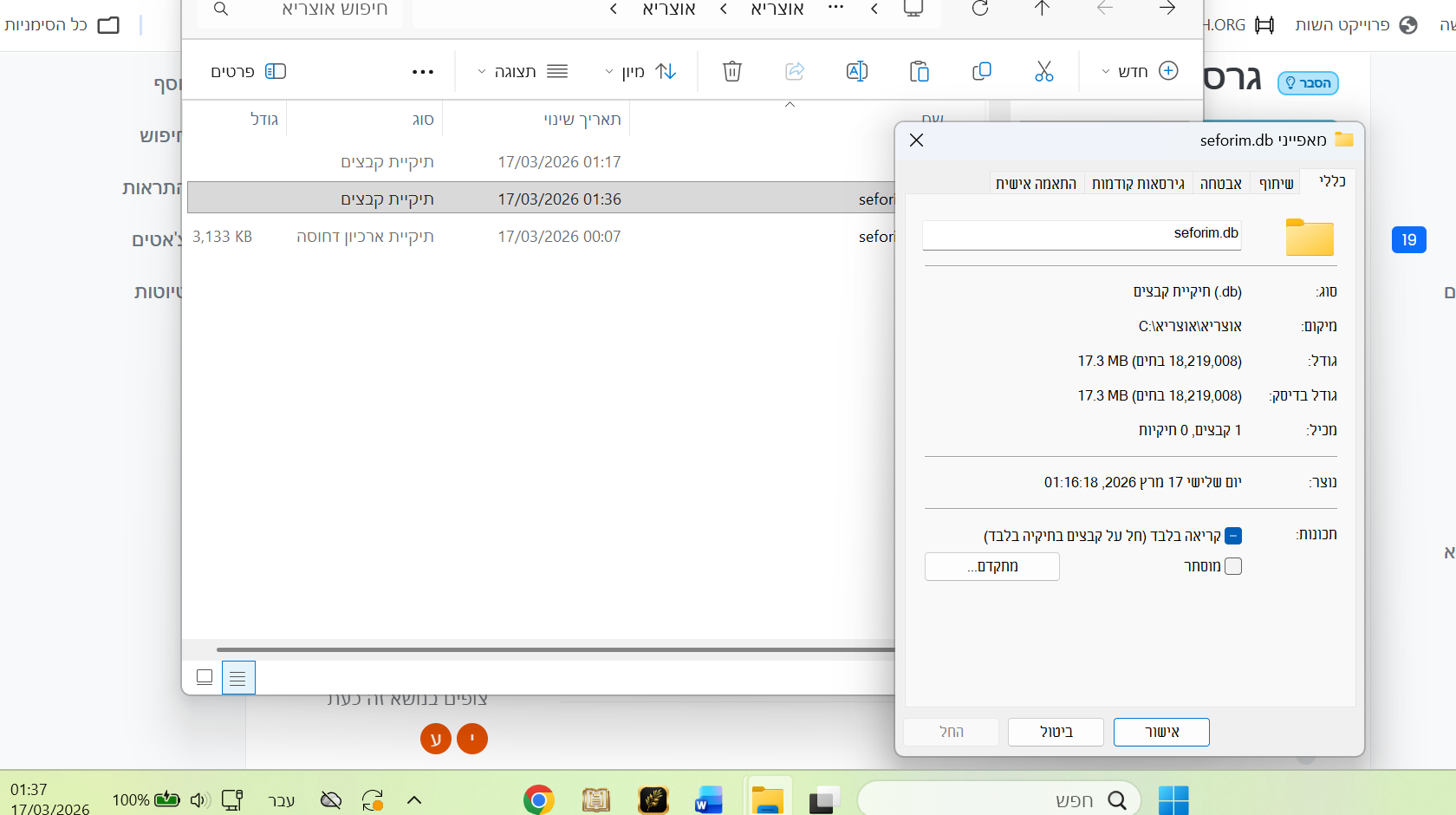The image size is (1456, 815).
Task: Click the Cut scissors icon in Explorer toolbar
Action: [x=1043, y=71]
